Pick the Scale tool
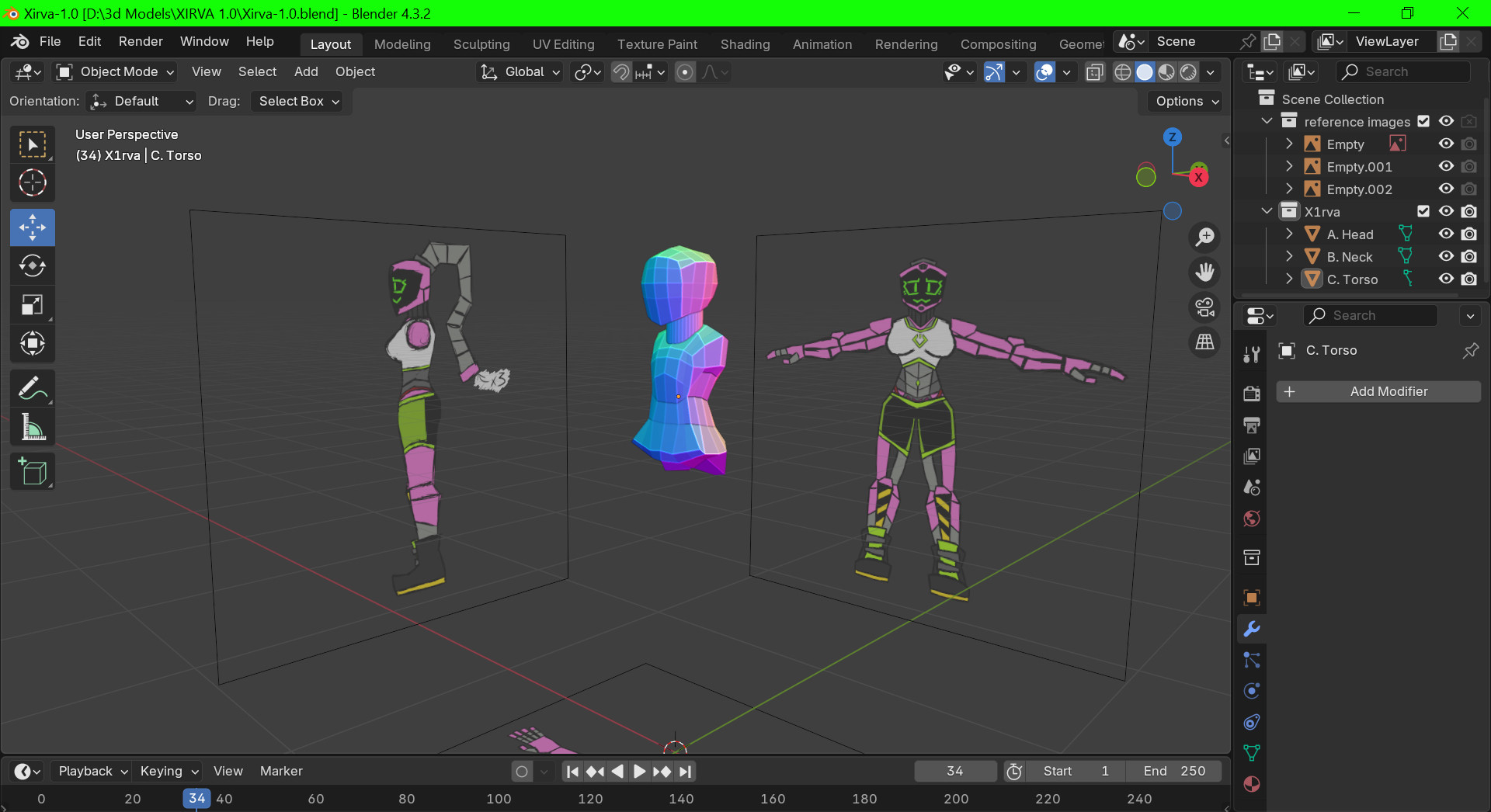This screenshot has height=812, width=1491. (x=33, y=304)
